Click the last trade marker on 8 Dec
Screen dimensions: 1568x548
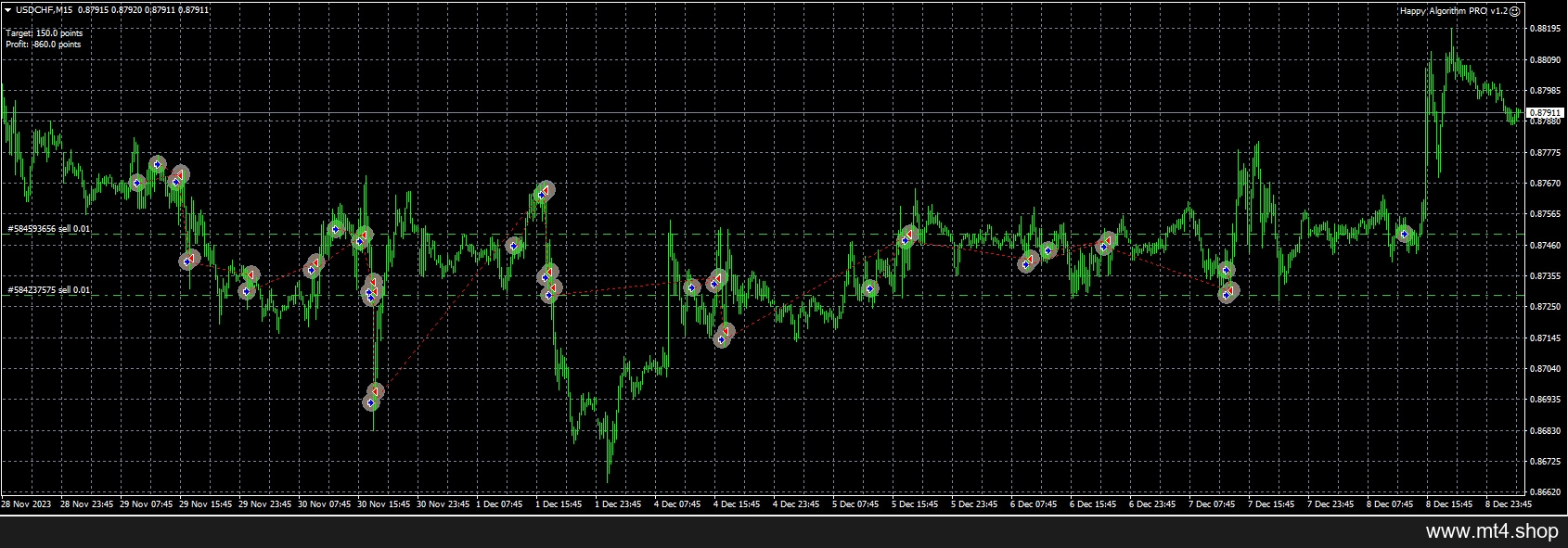coord(1404,235)
